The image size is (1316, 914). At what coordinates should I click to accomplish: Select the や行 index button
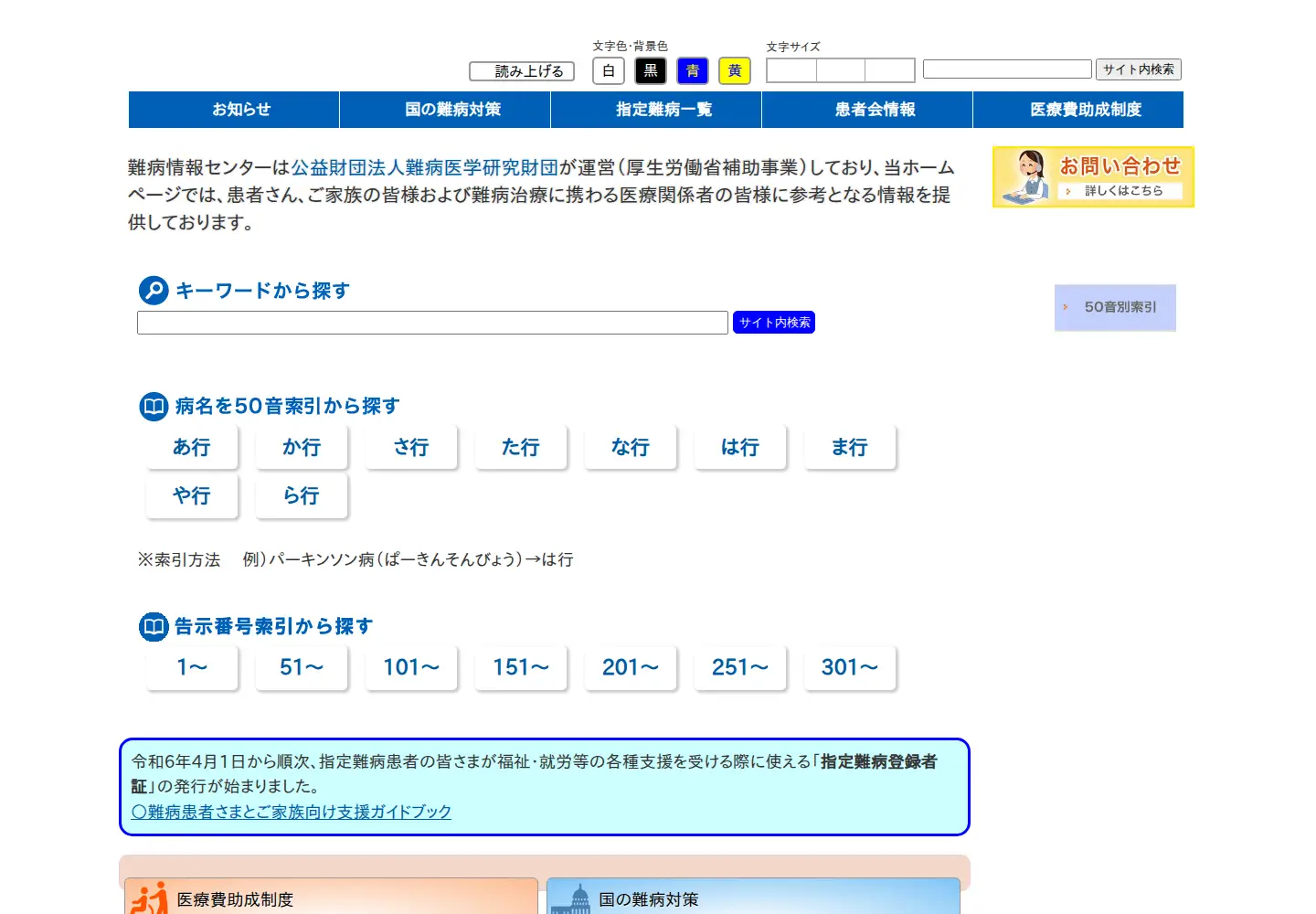click(192, 495)
